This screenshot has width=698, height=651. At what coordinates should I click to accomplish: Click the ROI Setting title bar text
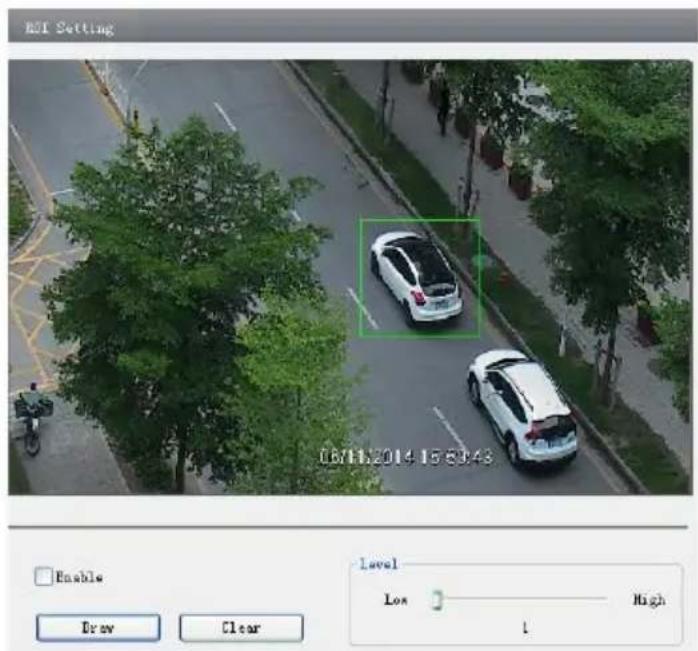69,28
